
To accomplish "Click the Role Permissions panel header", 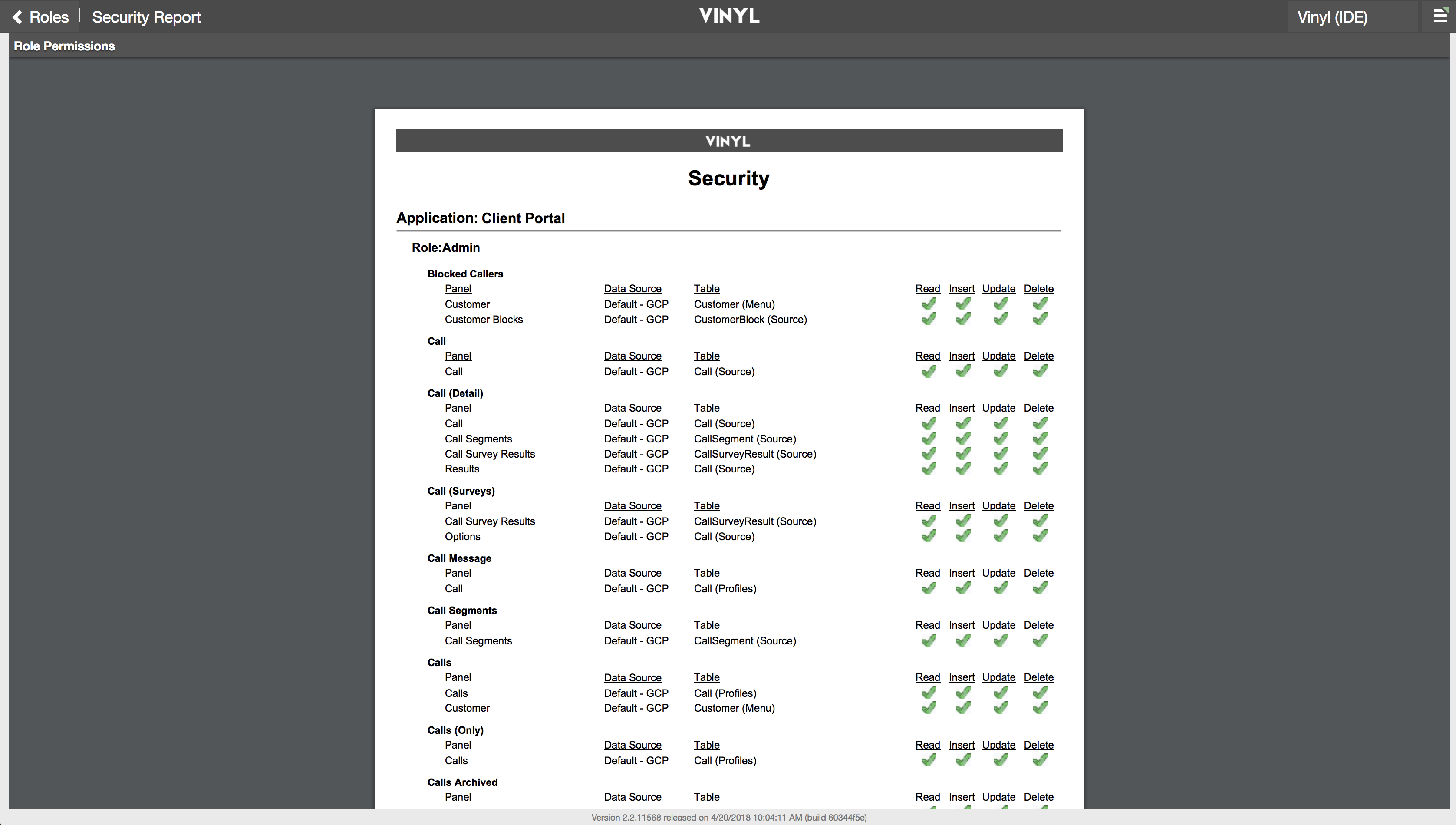I will click(64, 46).
